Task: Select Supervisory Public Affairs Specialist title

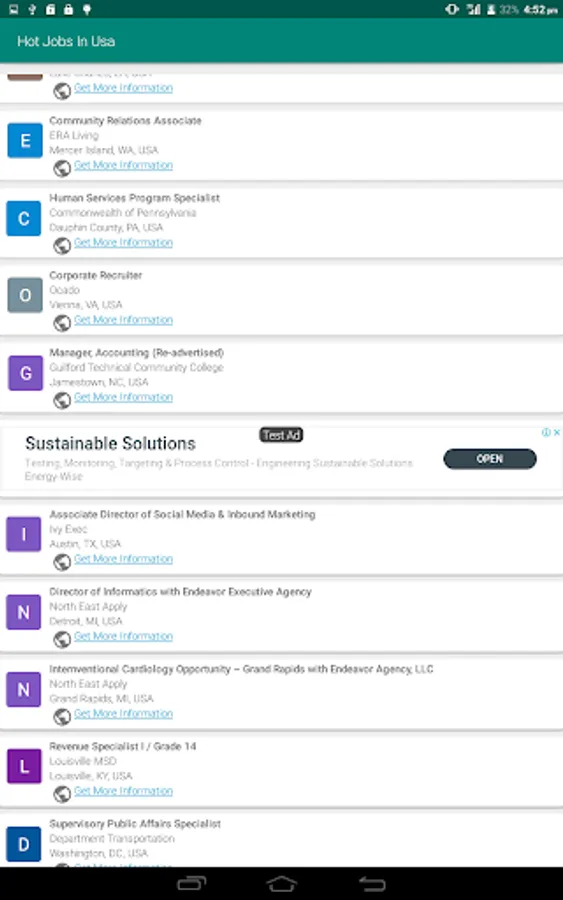Action: [x=135, y=824]
